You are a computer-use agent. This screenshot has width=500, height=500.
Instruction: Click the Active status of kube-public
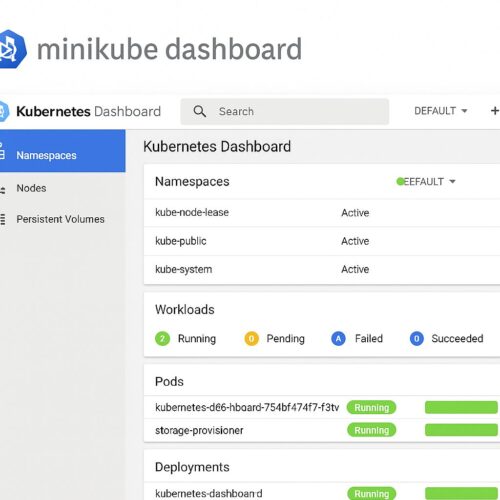pyautogui.click(x=355, y=241)
